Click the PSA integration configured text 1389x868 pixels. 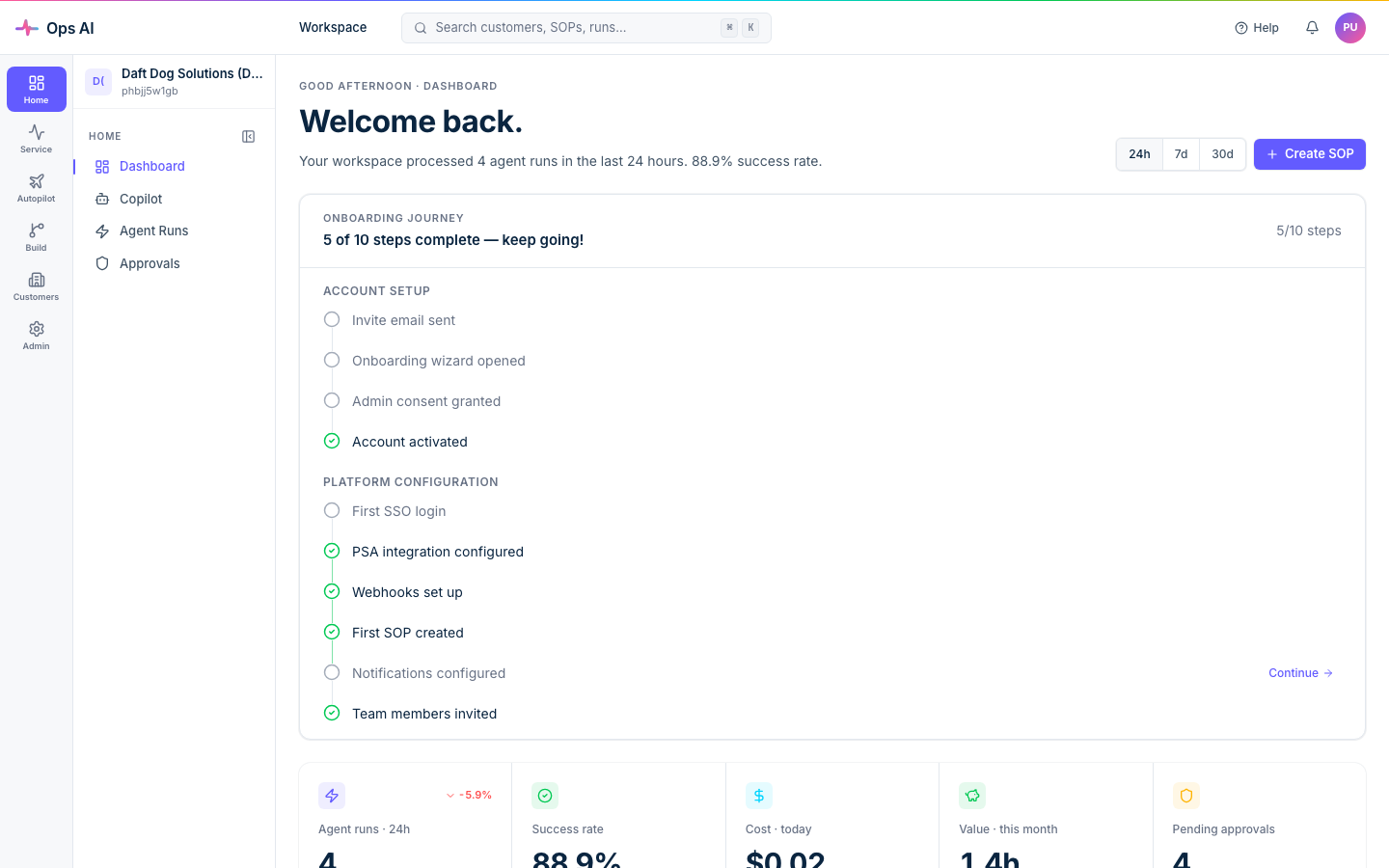[x=438, y=552]
